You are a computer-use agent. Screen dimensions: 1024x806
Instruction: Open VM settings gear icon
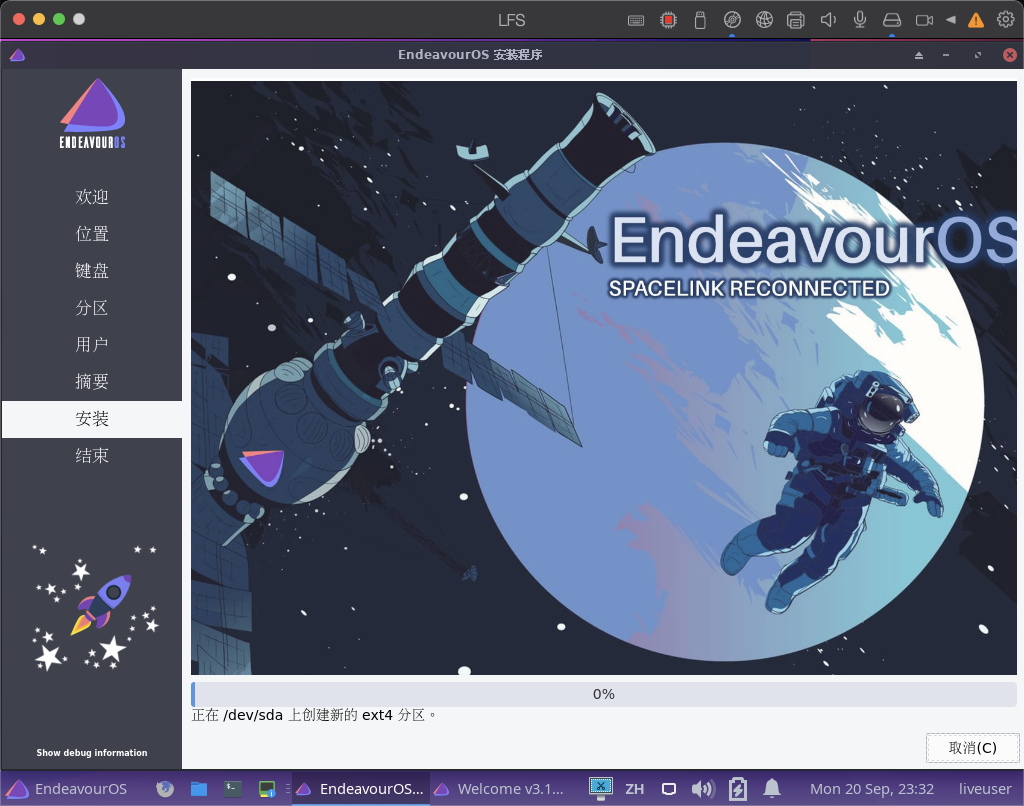point(1006,20)
